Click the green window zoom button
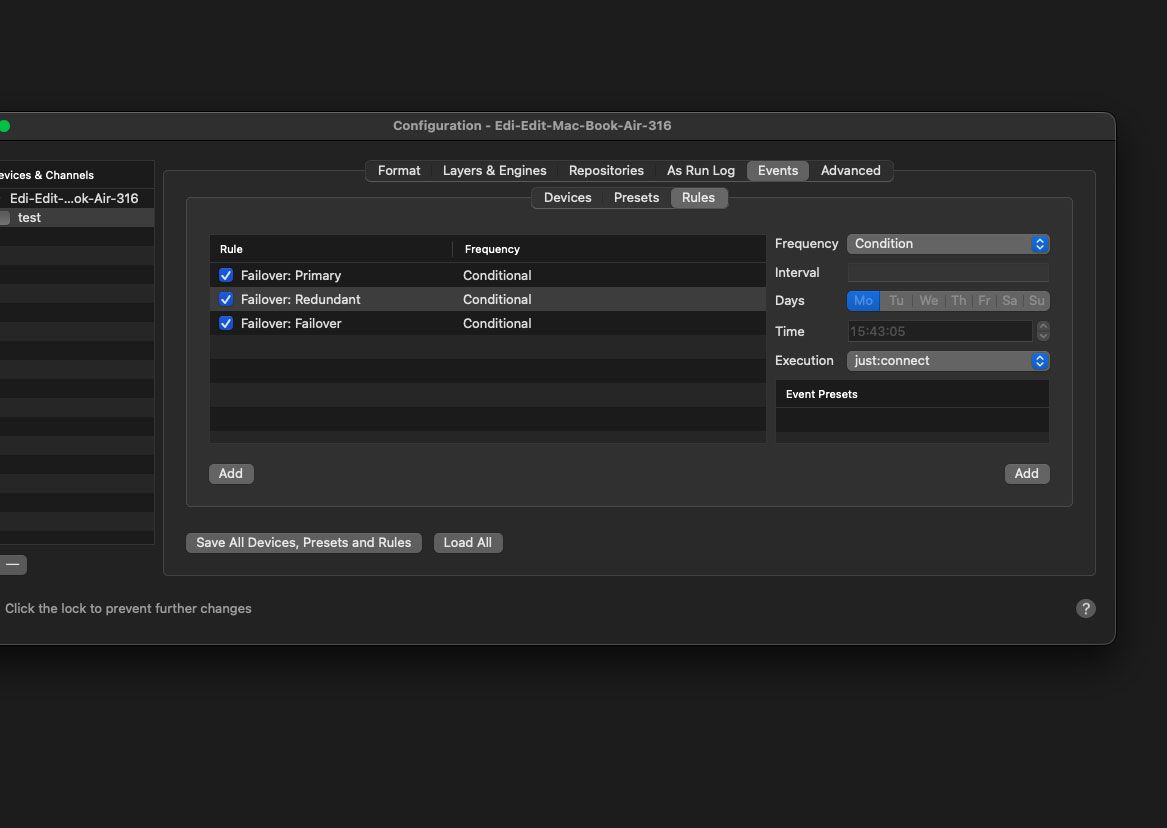This screenshot has width=1167, height=828. tap(4, 126)
